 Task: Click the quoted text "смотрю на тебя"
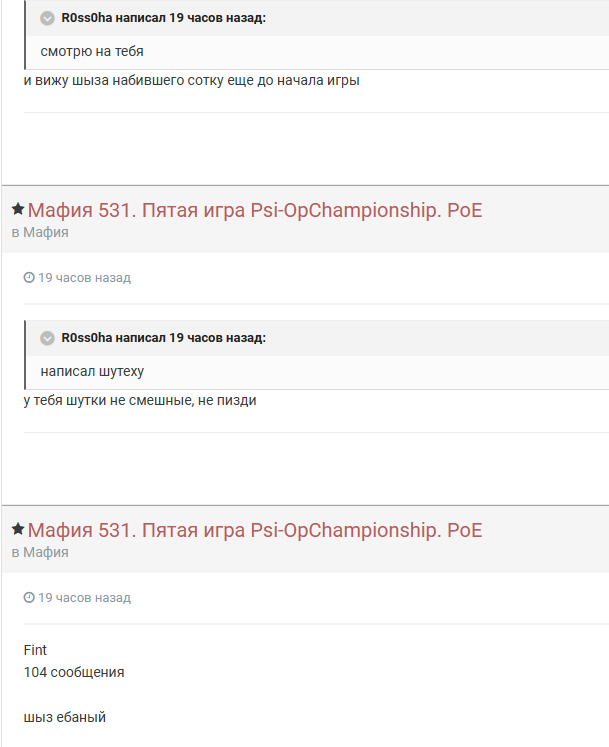click(85, 51)
